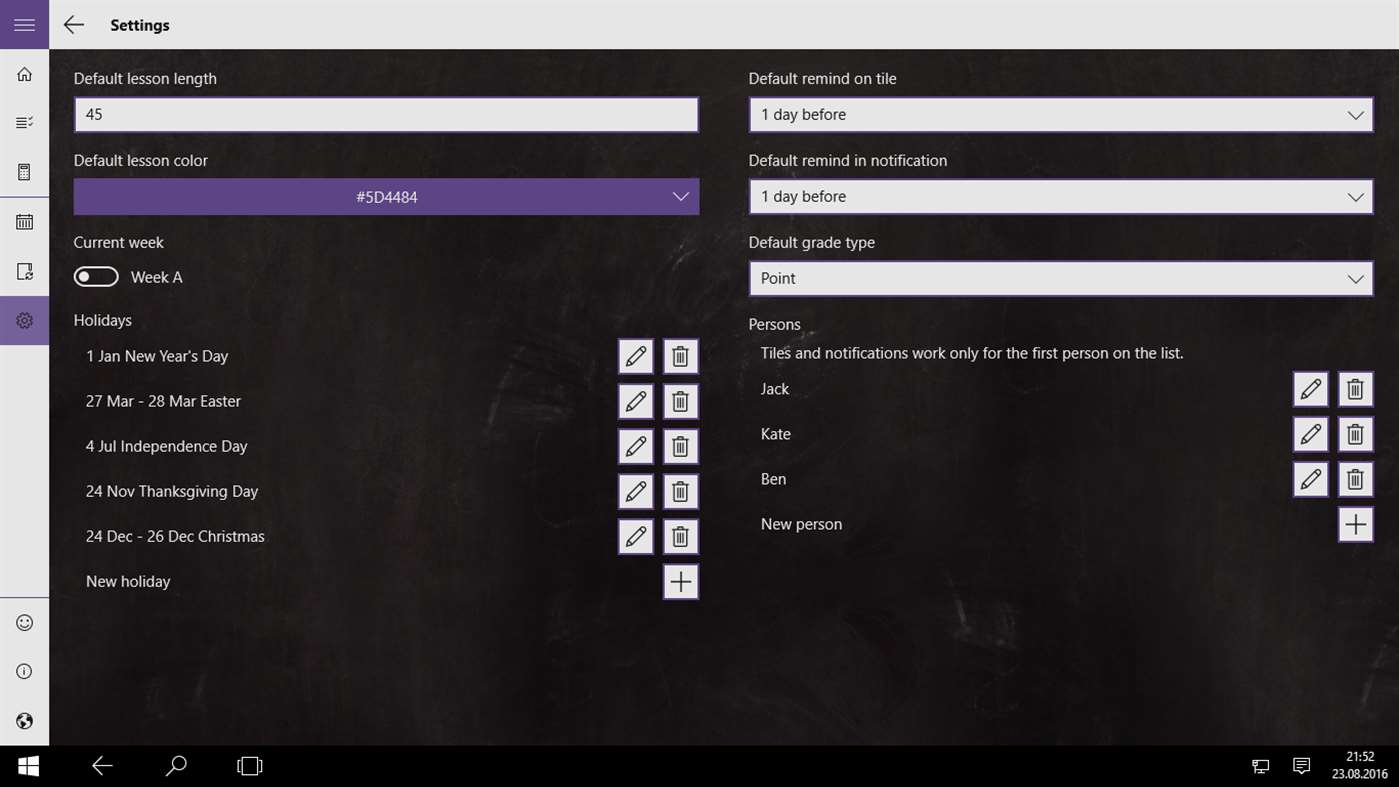Viewport: 1399px width, 787px height.
Task: Click the 'Jack' person name
Action: point(775,389)
